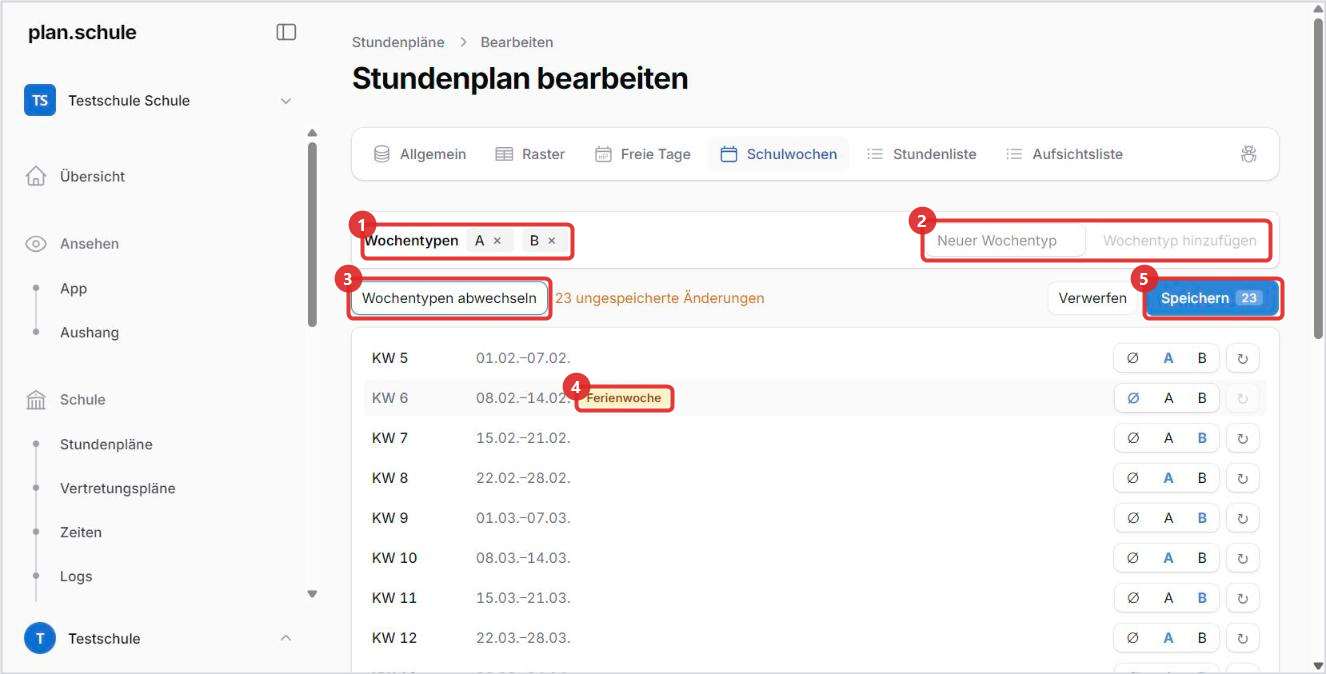This screenshot has width=1326, height=674.
Task: Select week type B for KW 12
Action: (x=1202, y=638)
